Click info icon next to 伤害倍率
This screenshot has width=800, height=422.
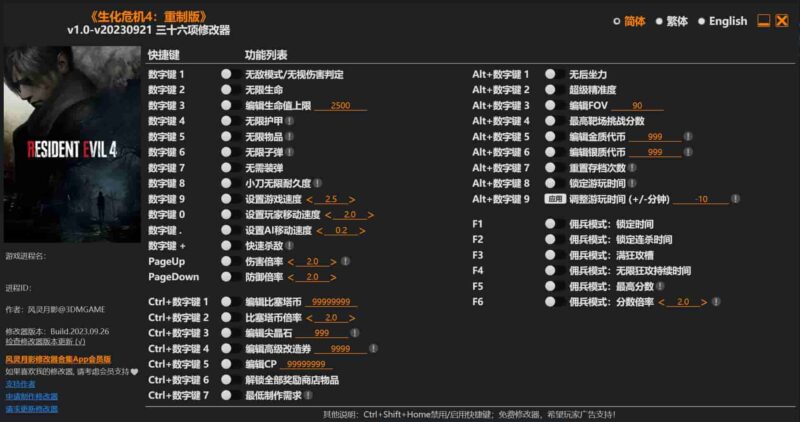coord(345,261)
